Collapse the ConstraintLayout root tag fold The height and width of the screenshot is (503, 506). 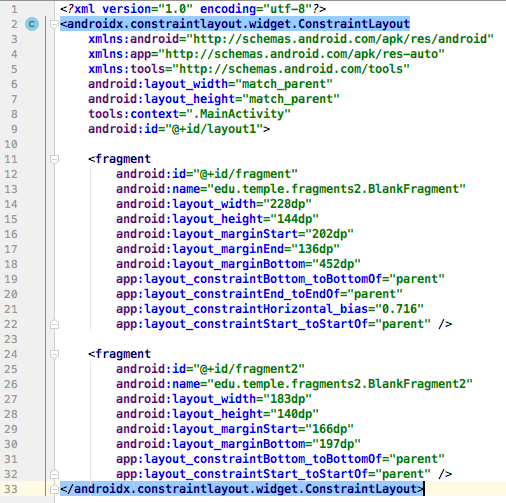point(54,24)
